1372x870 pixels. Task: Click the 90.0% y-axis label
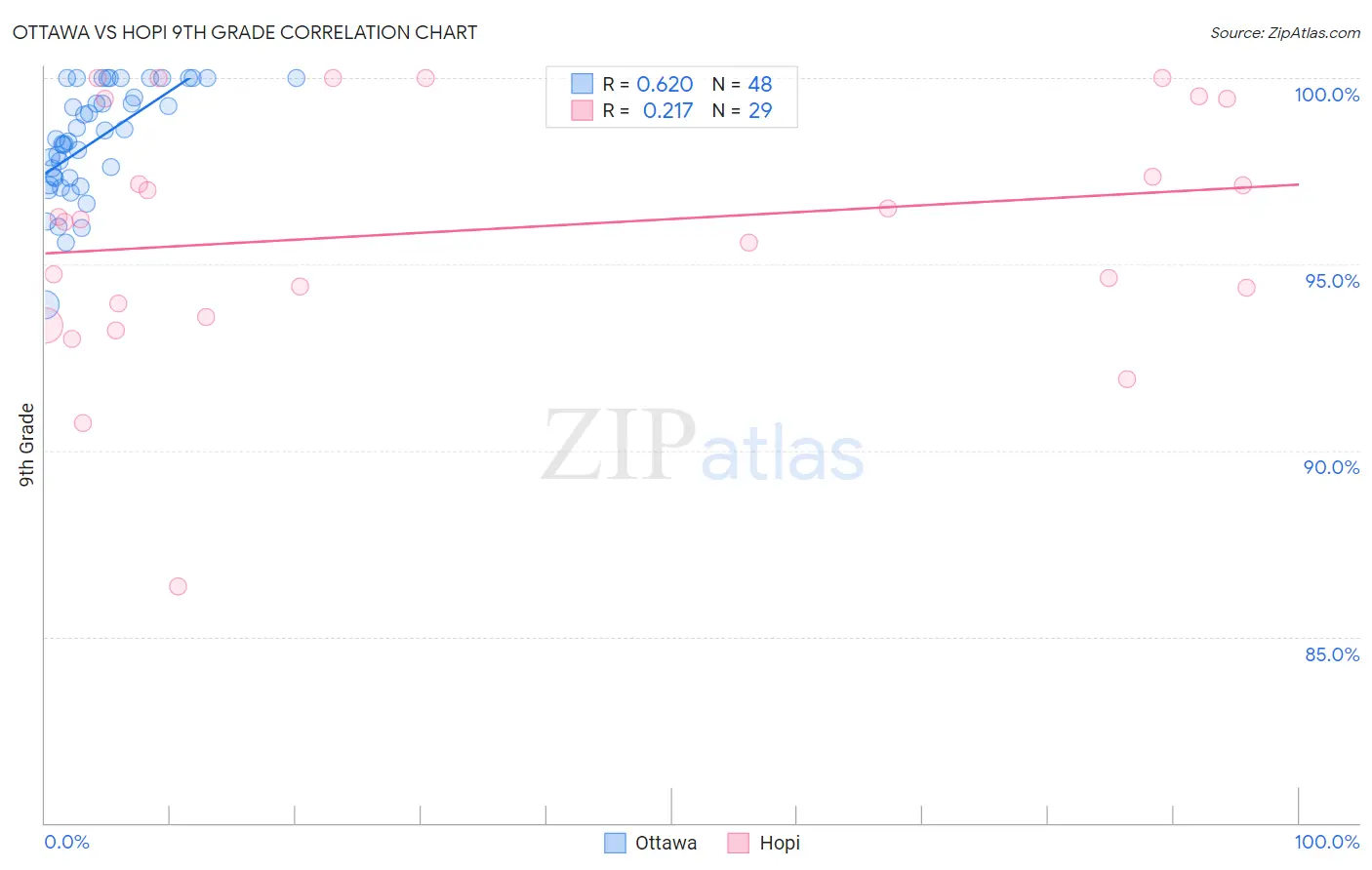1332,467
